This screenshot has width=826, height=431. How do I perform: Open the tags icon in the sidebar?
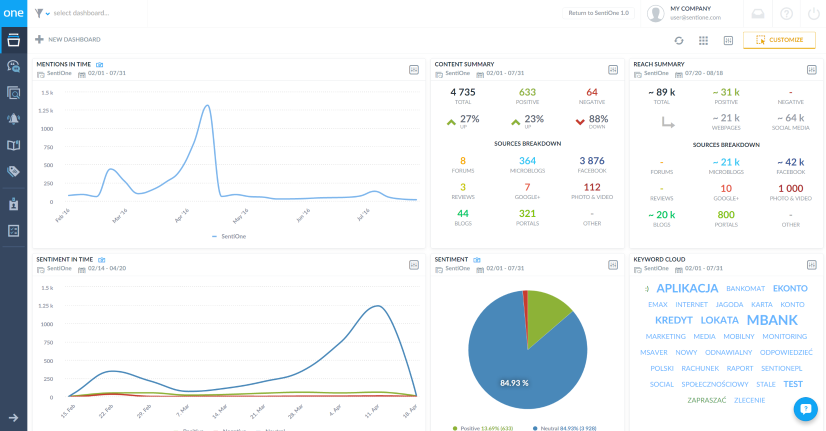pos(13,171)
